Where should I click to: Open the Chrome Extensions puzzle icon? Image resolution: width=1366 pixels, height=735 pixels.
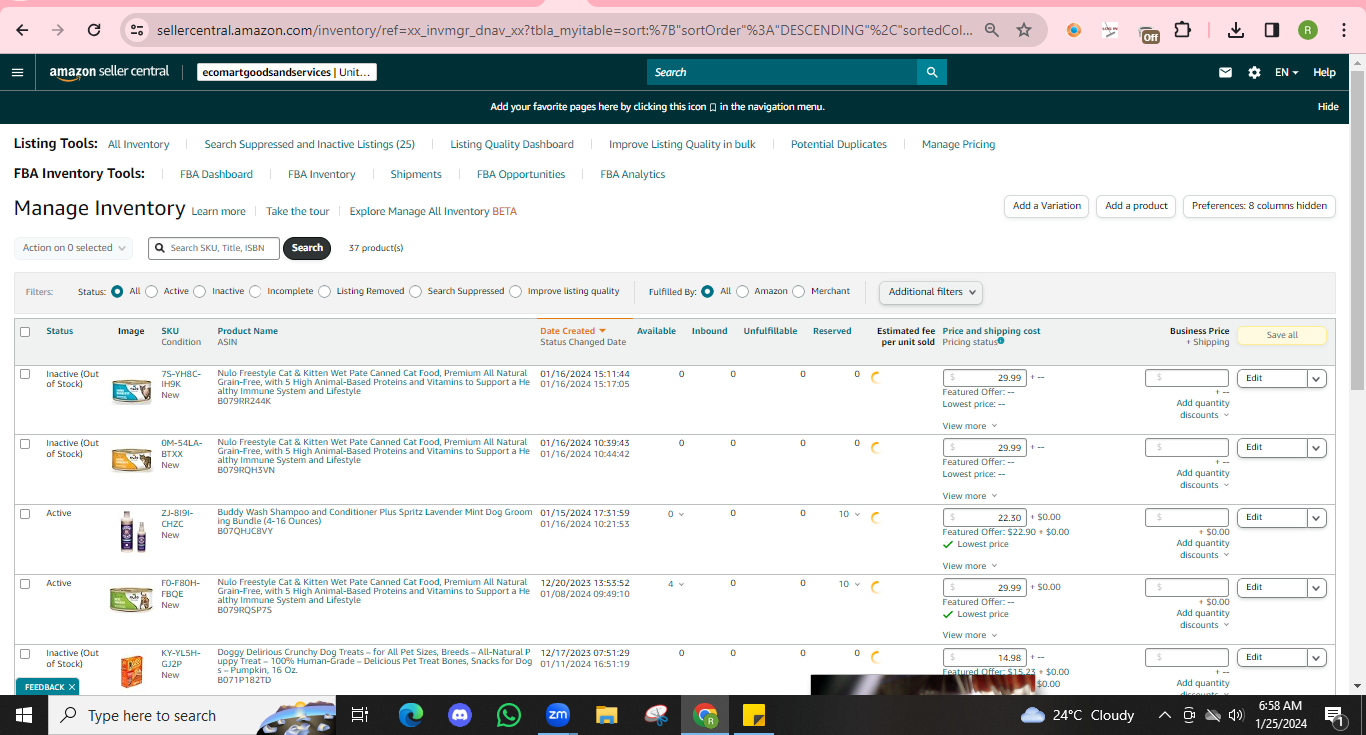1182,30
